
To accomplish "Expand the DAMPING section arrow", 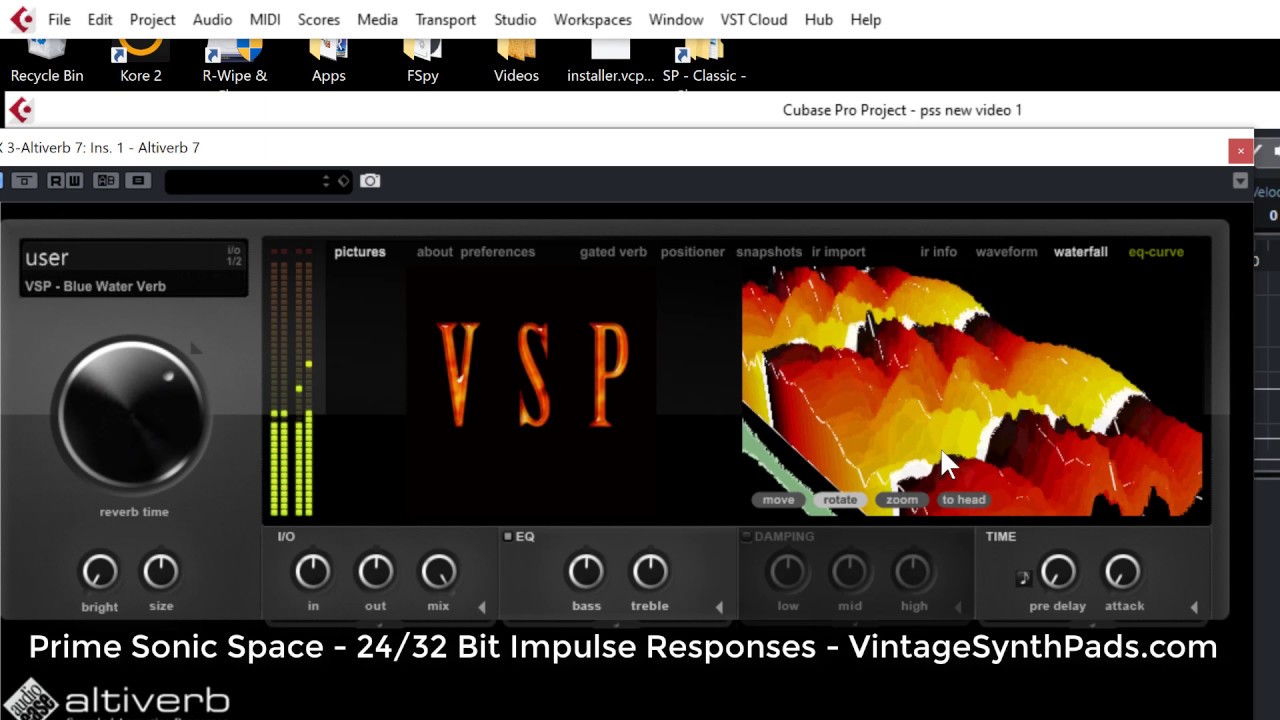I will pos(957,607).
